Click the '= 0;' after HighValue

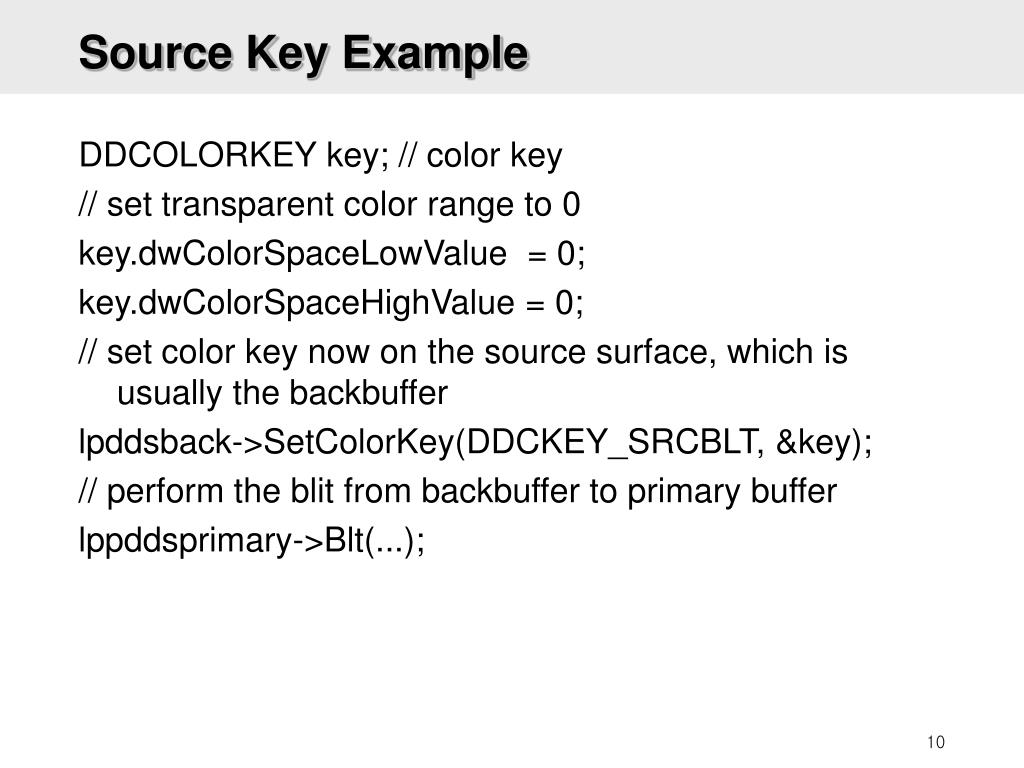555,302
